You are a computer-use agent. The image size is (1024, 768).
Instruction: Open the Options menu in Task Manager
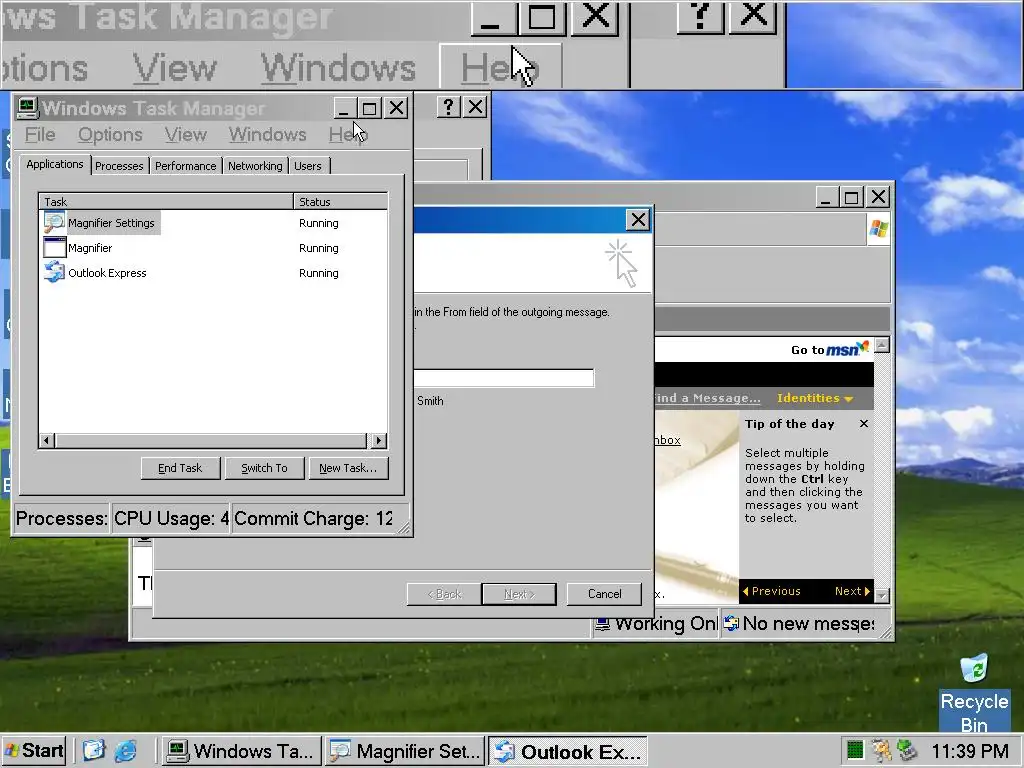point(110,135)
